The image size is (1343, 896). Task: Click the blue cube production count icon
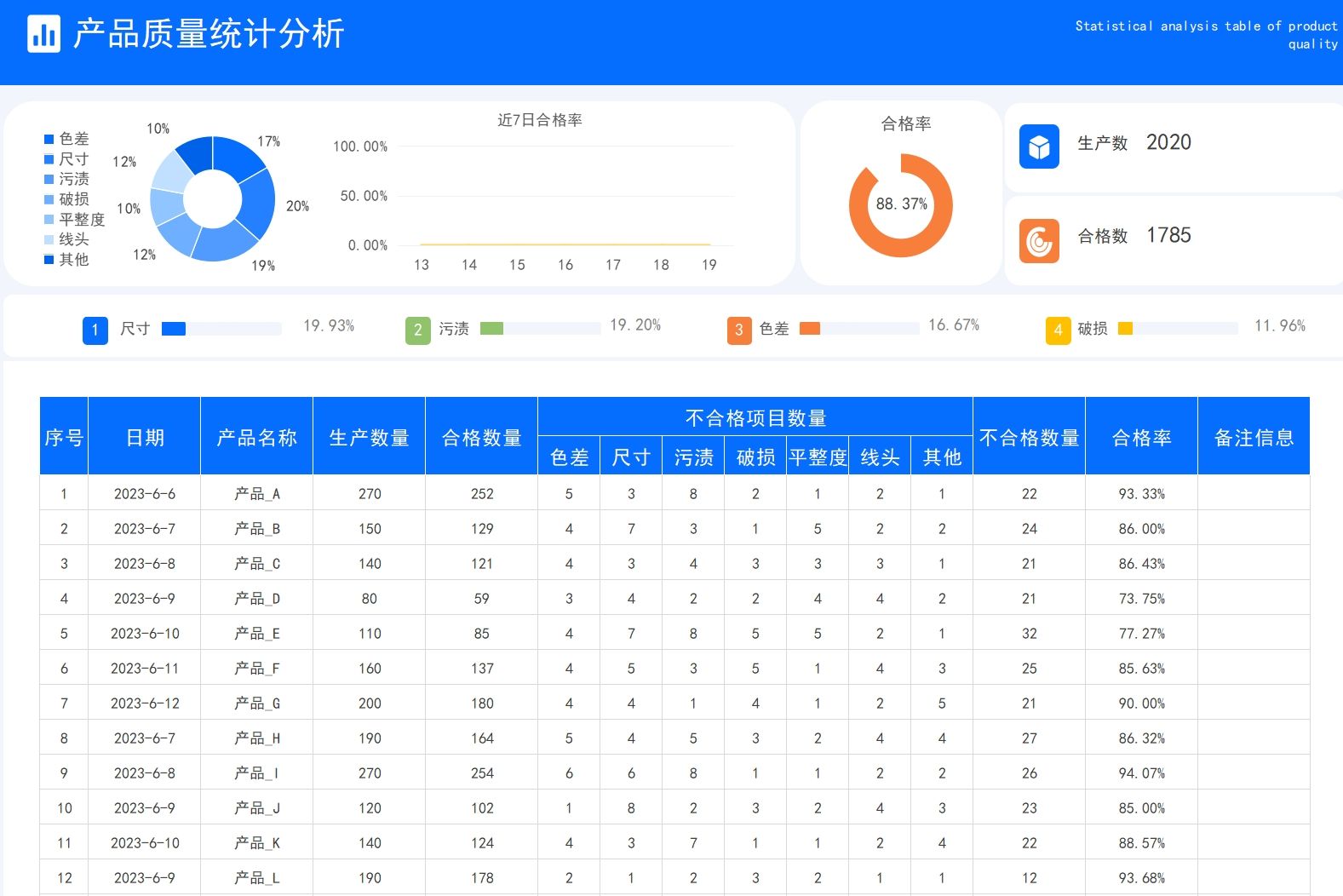pos(1039,146)
